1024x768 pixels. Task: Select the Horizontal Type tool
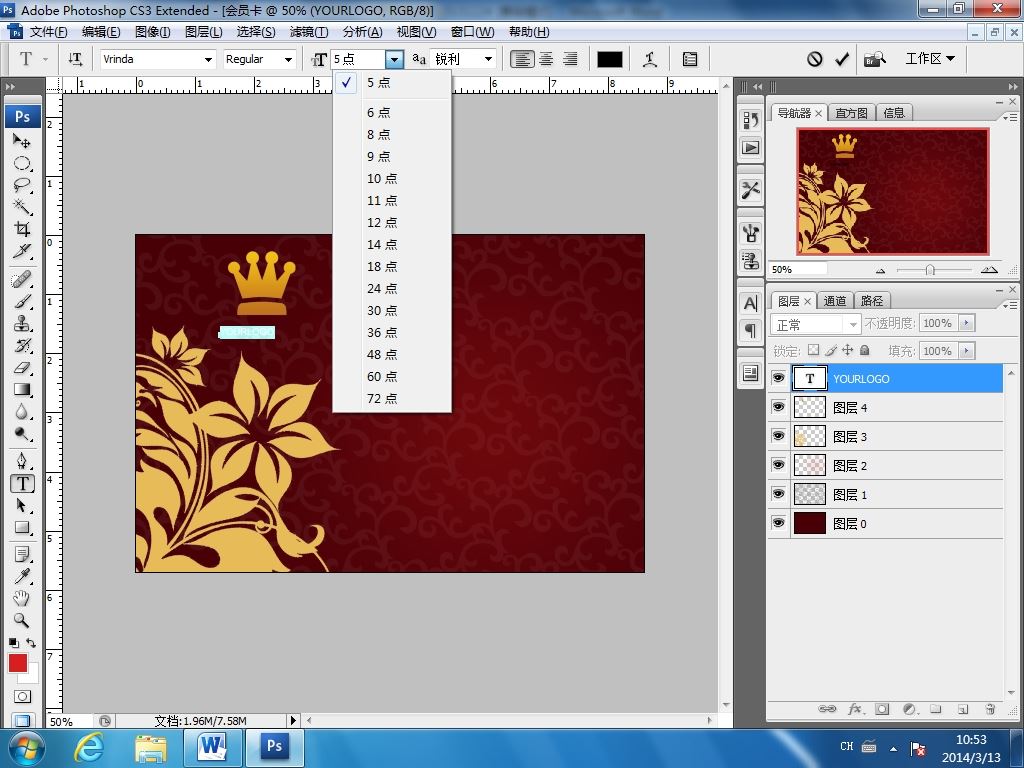coord(22,483)
